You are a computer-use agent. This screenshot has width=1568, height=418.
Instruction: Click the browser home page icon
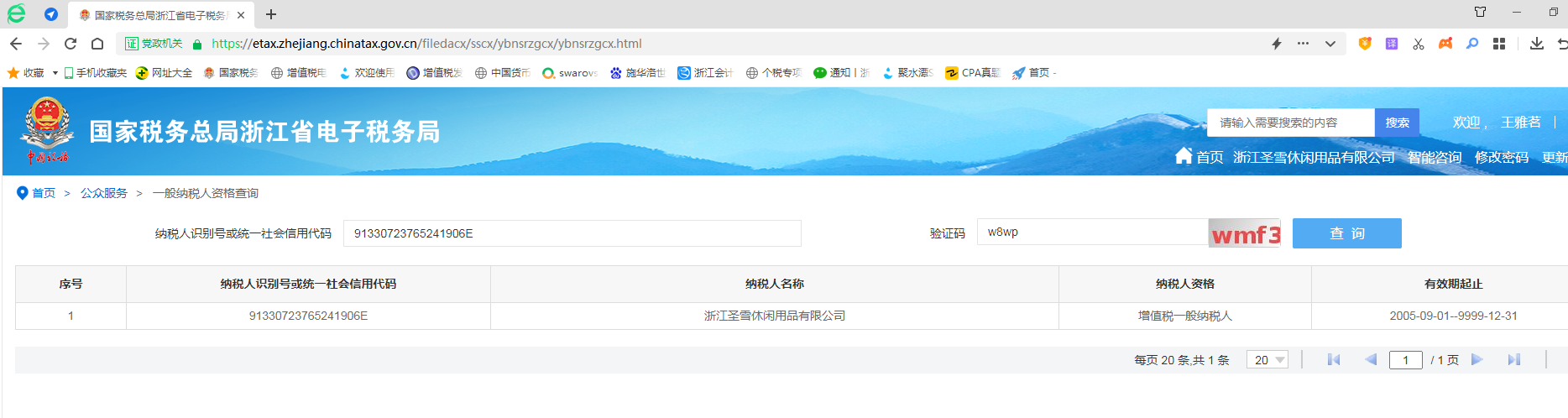coord(97,44)
